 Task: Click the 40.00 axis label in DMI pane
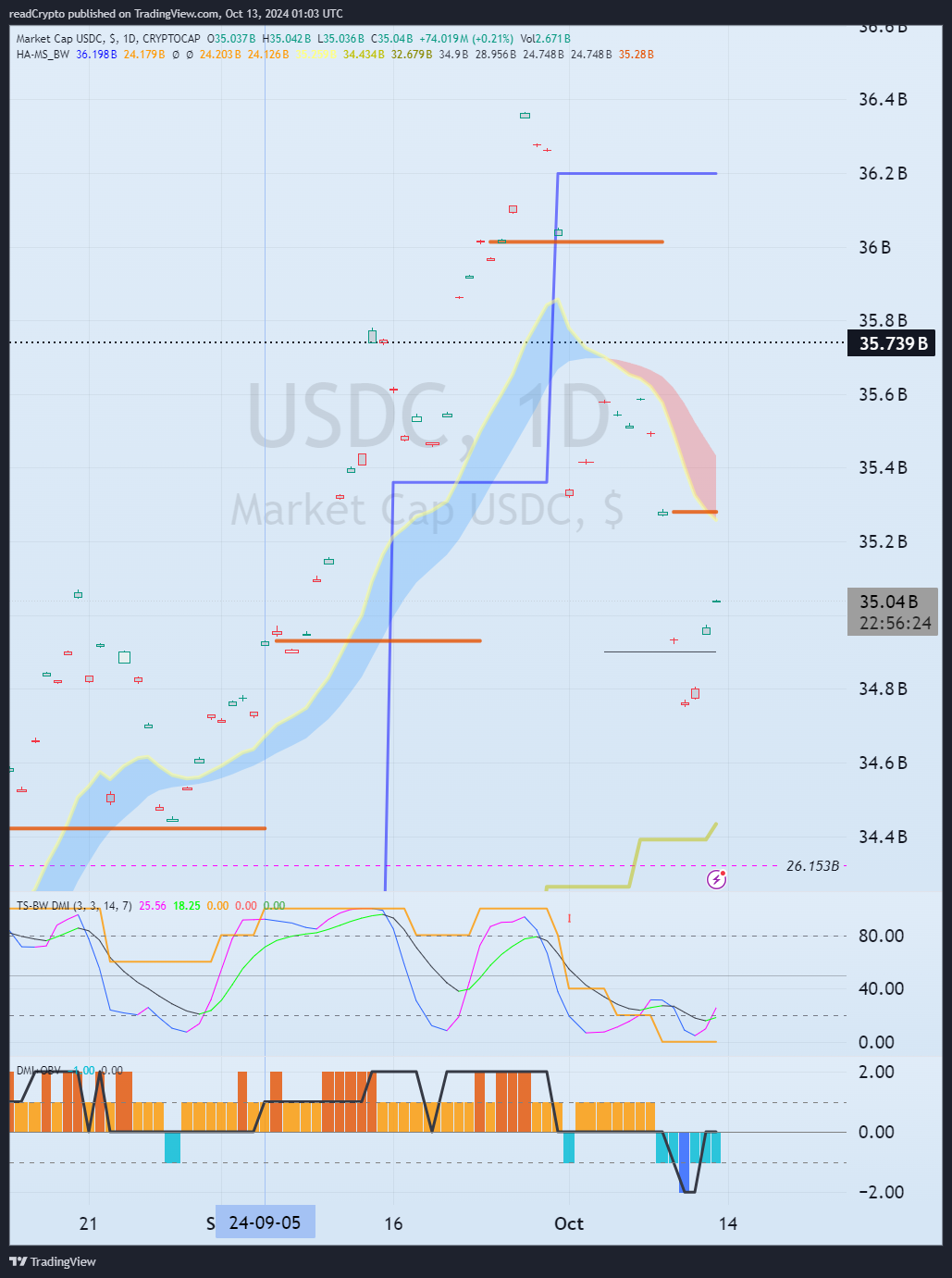click(x=881, y=988)
